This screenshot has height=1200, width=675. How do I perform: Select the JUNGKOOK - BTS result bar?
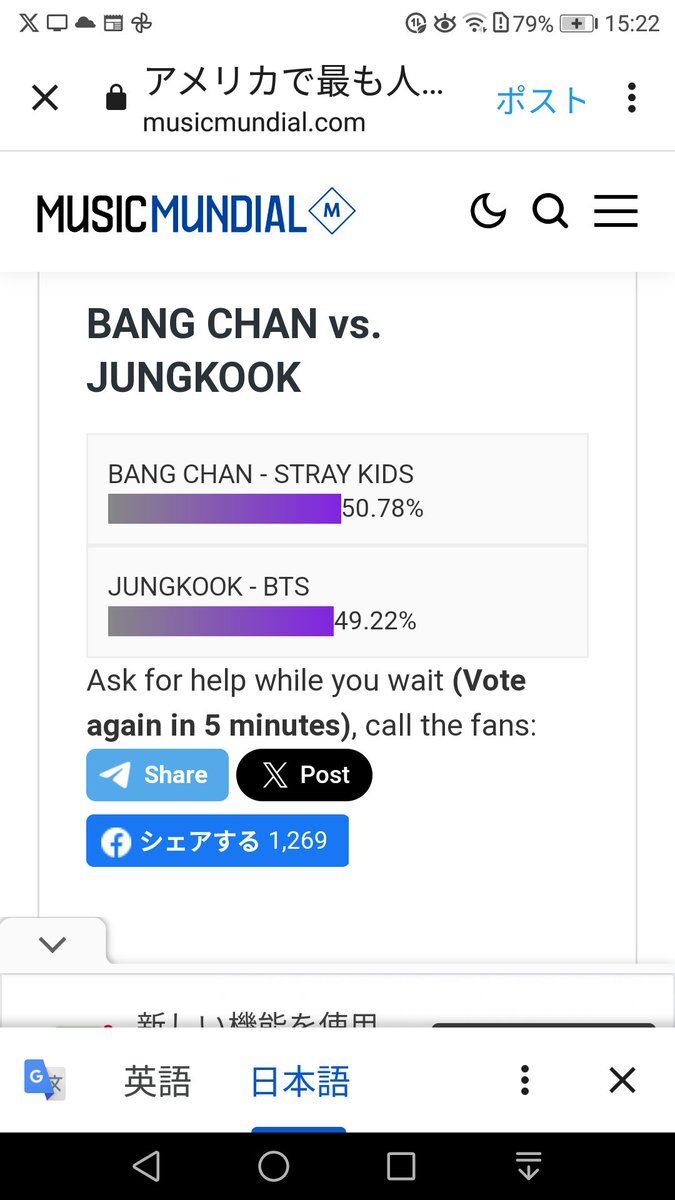point(338,602)
